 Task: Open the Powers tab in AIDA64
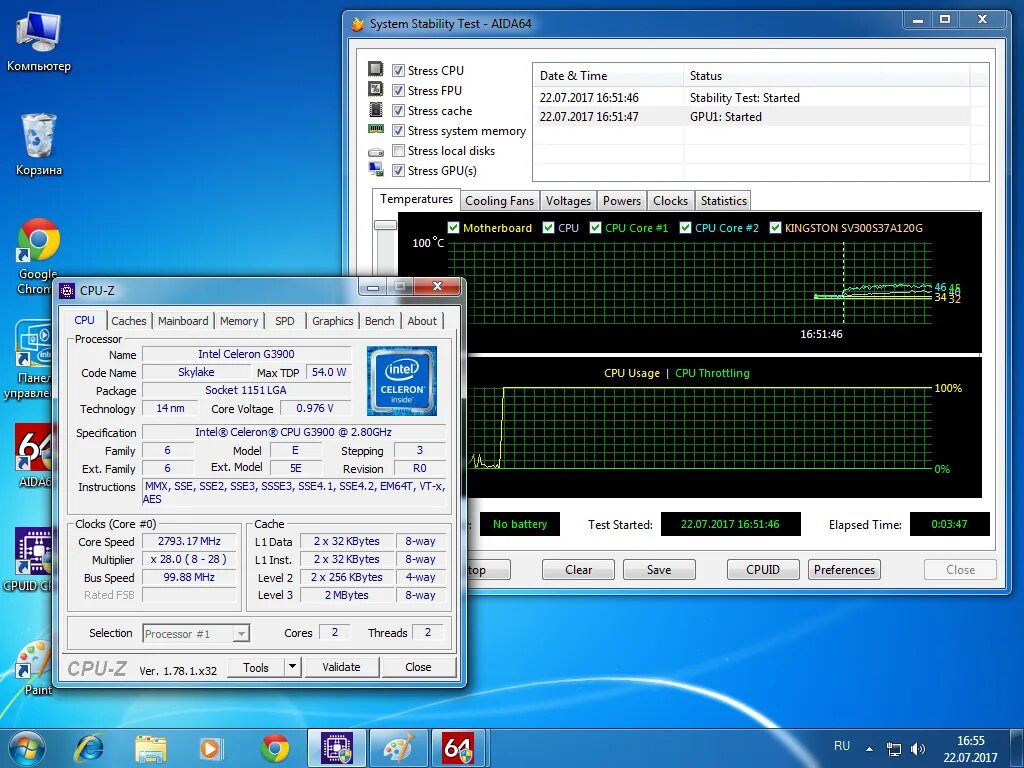tap(622, 201)
